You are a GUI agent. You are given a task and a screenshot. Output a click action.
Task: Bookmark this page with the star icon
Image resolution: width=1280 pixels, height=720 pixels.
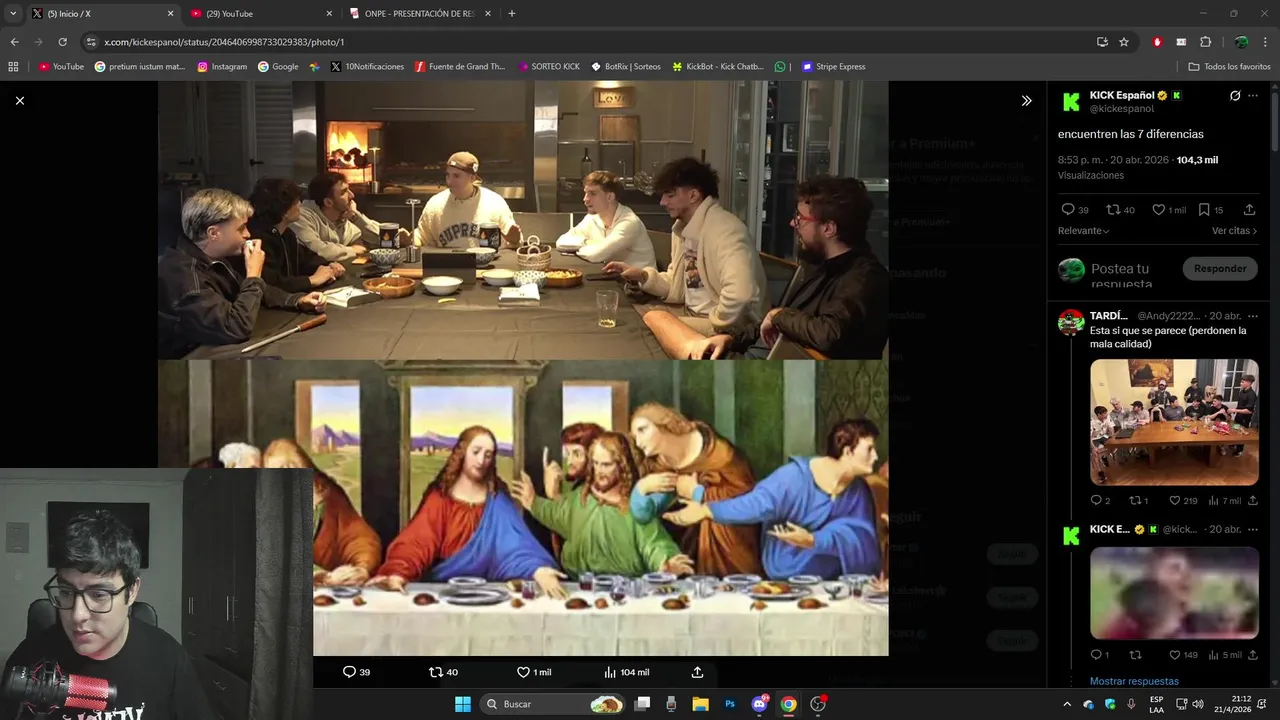click(1124, 42)
